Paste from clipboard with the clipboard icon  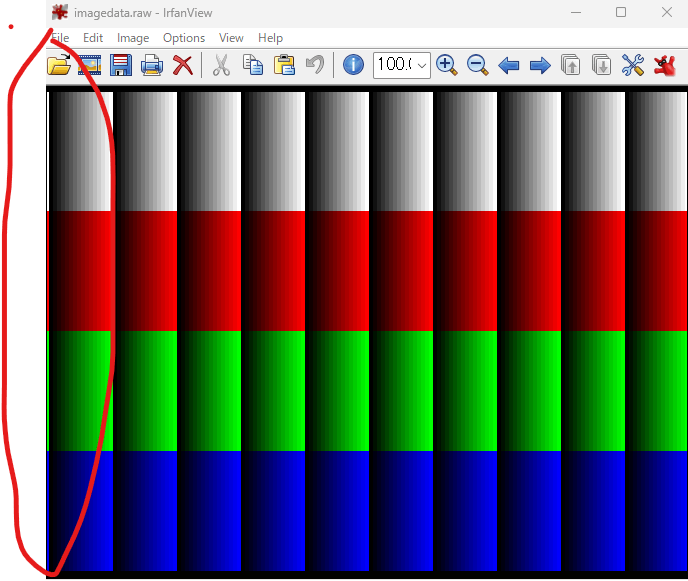pos(284,65)
